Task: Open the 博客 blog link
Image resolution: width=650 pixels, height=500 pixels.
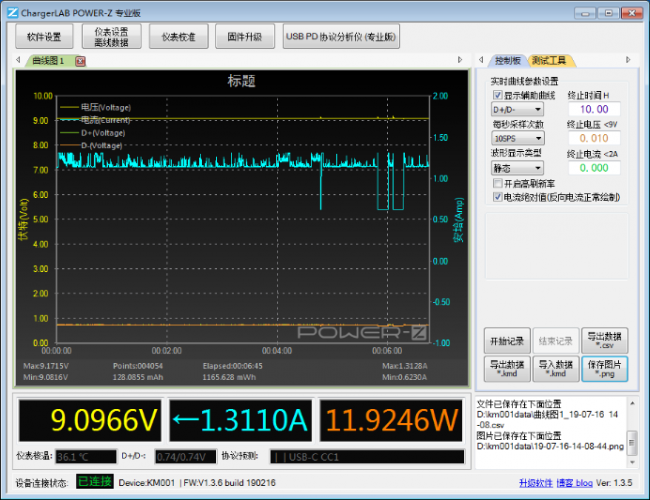Action: click(x=575, y=483)
